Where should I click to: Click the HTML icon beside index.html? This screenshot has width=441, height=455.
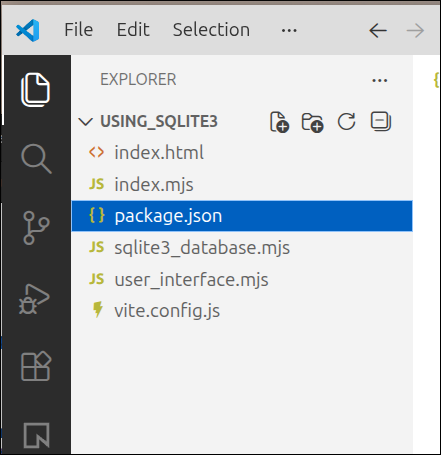tap(96, 152)
